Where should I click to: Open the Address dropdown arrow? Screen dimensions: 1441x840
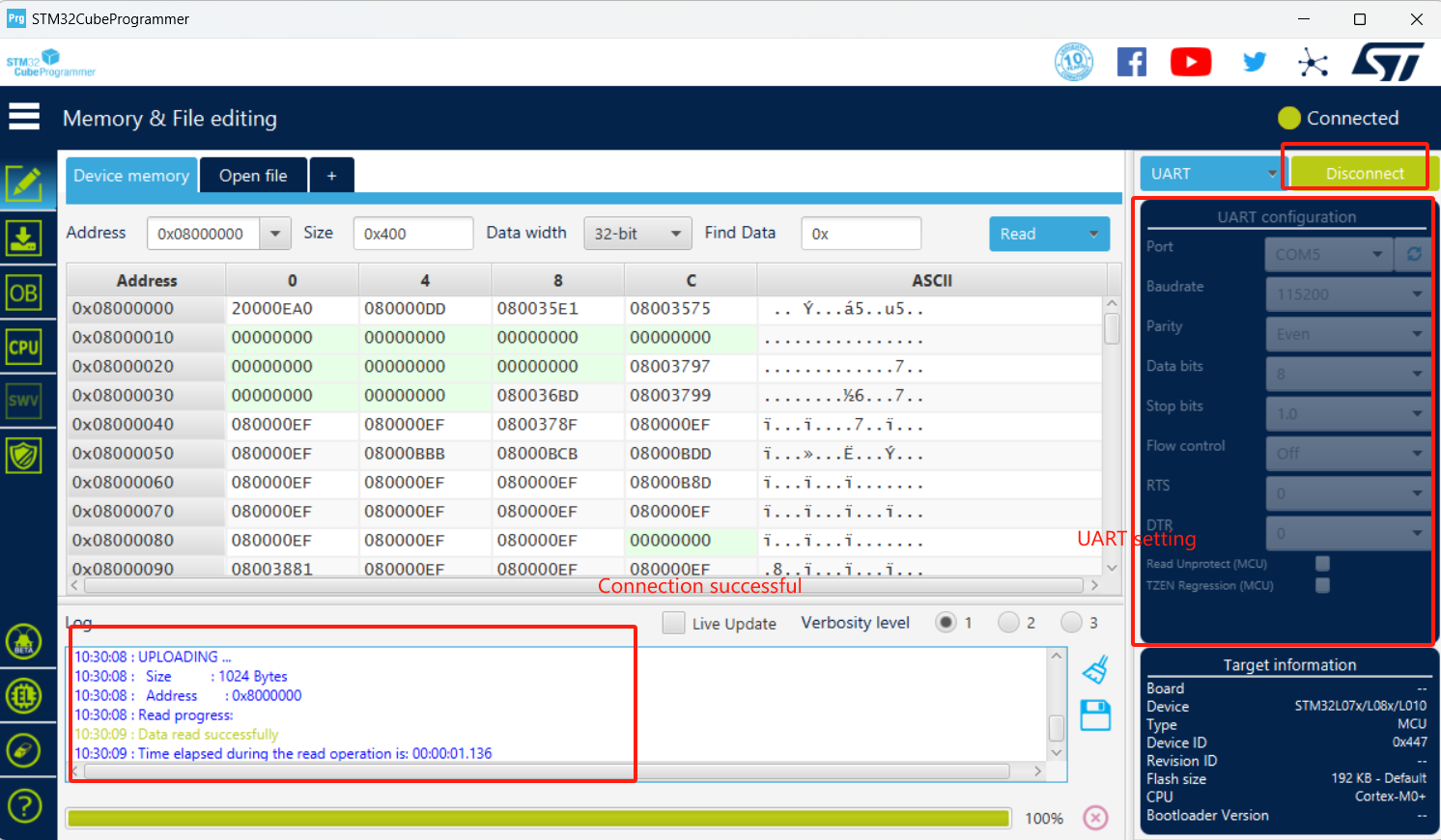pyautogui.click(x=275, y=234)
